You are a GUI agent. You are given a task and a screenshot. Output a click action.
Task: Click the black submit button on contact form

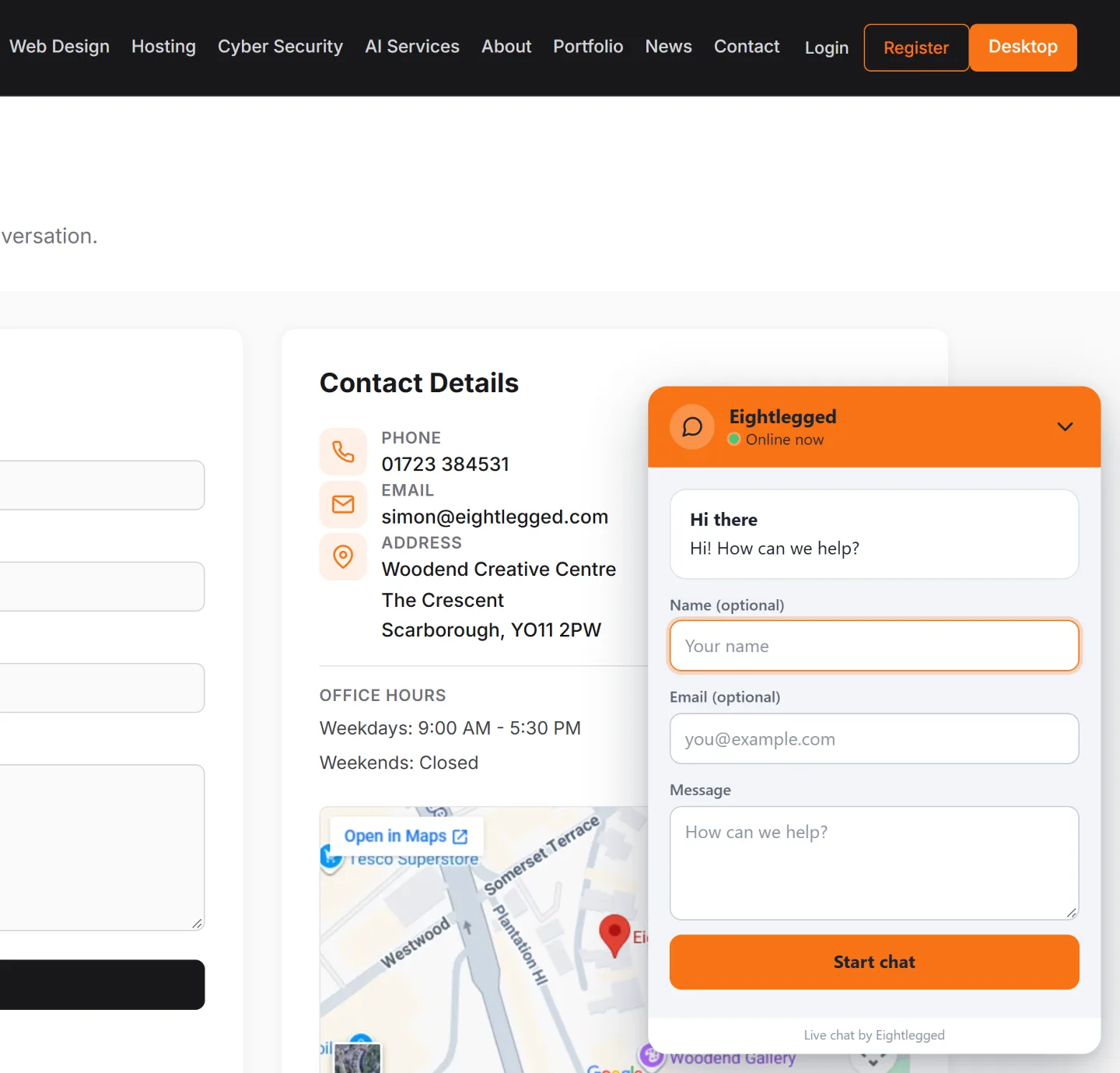point(102,985)
